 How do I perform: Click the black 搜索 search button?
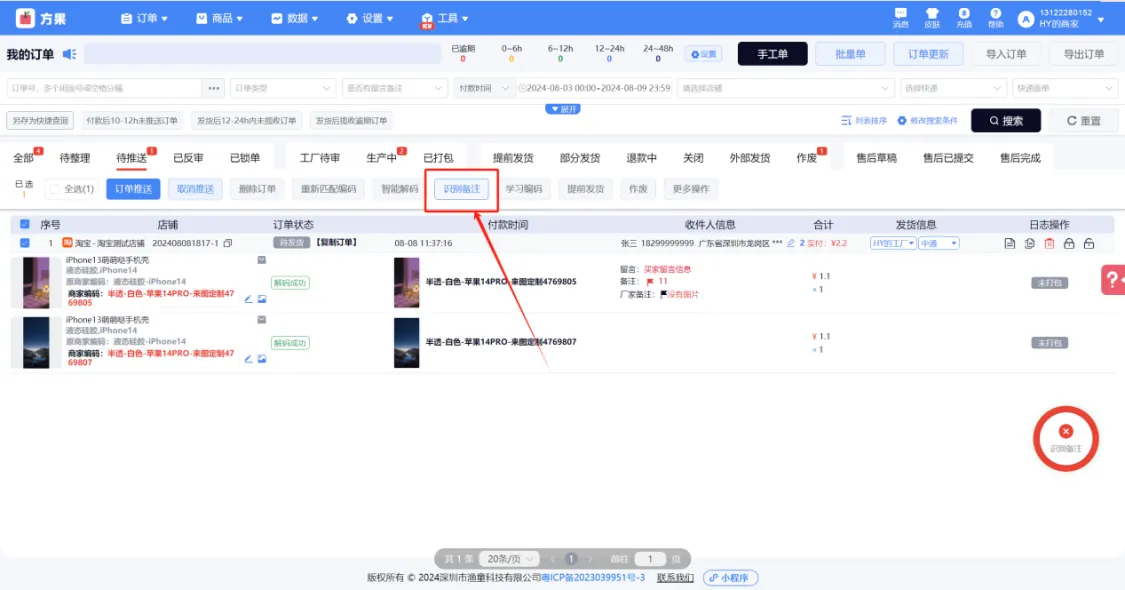tap(1005, 120)
